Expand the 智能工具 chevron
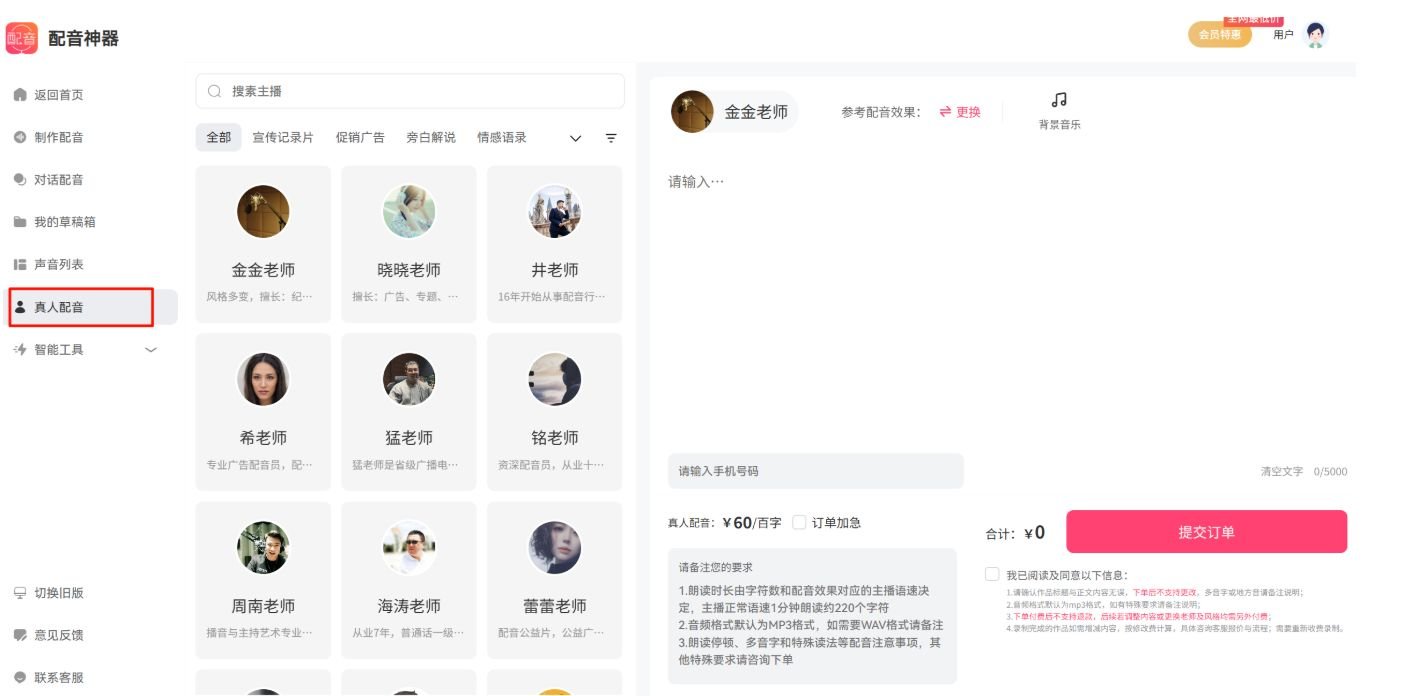Viewport: 1415px width, 696px height. 151,350
